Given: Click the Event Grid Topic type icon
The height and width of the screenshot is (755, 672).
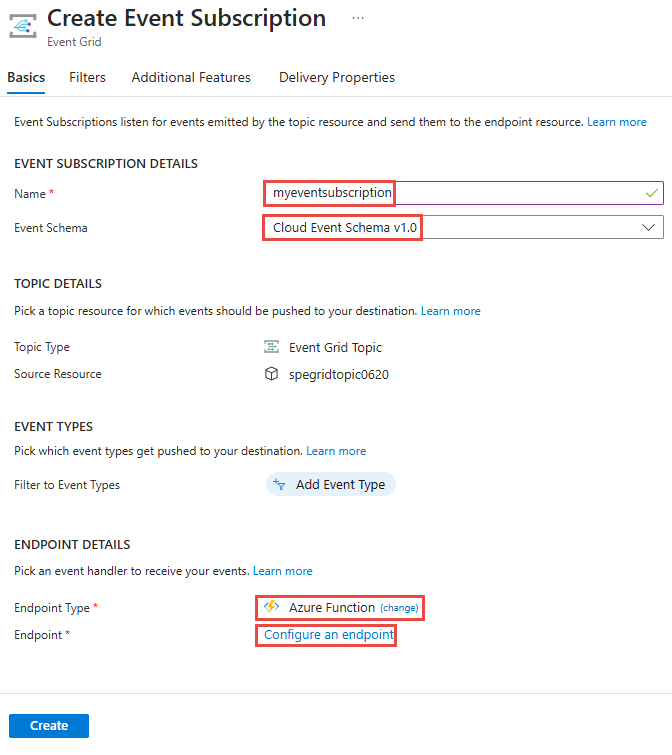Looking at the screenshot, I should click(x=271, y=347).
